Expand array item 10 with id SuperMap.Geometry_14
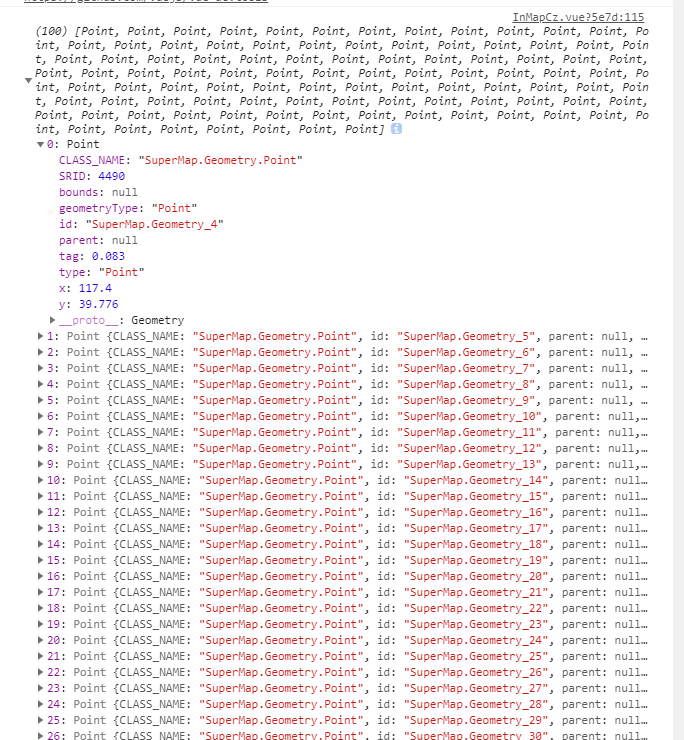The width and height of the screenshot is (684, 740). coord(41,480)
